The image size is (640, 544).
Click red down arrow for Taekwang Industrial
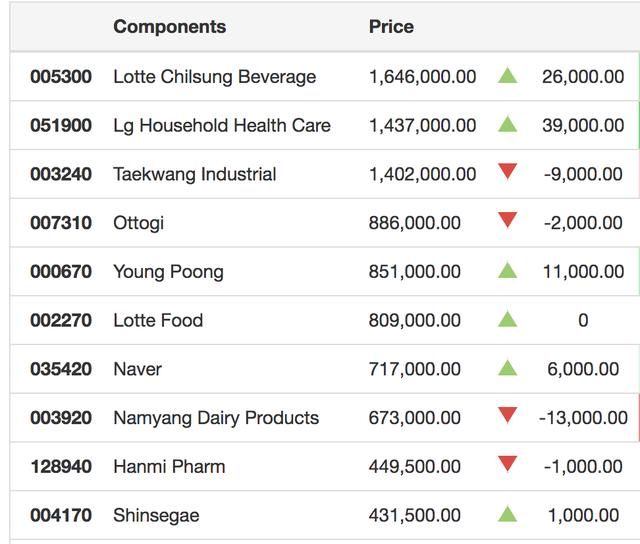(x=508, y=173)
